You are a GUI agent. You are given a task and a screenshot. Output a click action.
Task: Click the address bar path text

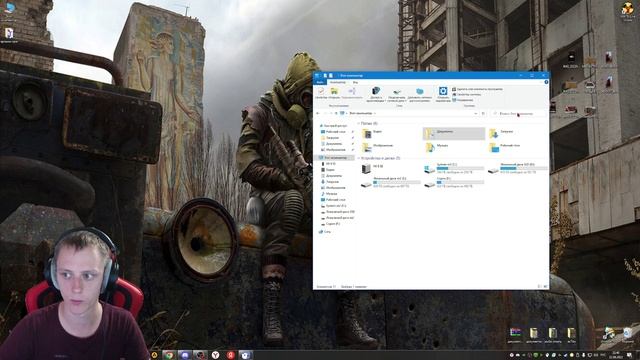point(361,113)
